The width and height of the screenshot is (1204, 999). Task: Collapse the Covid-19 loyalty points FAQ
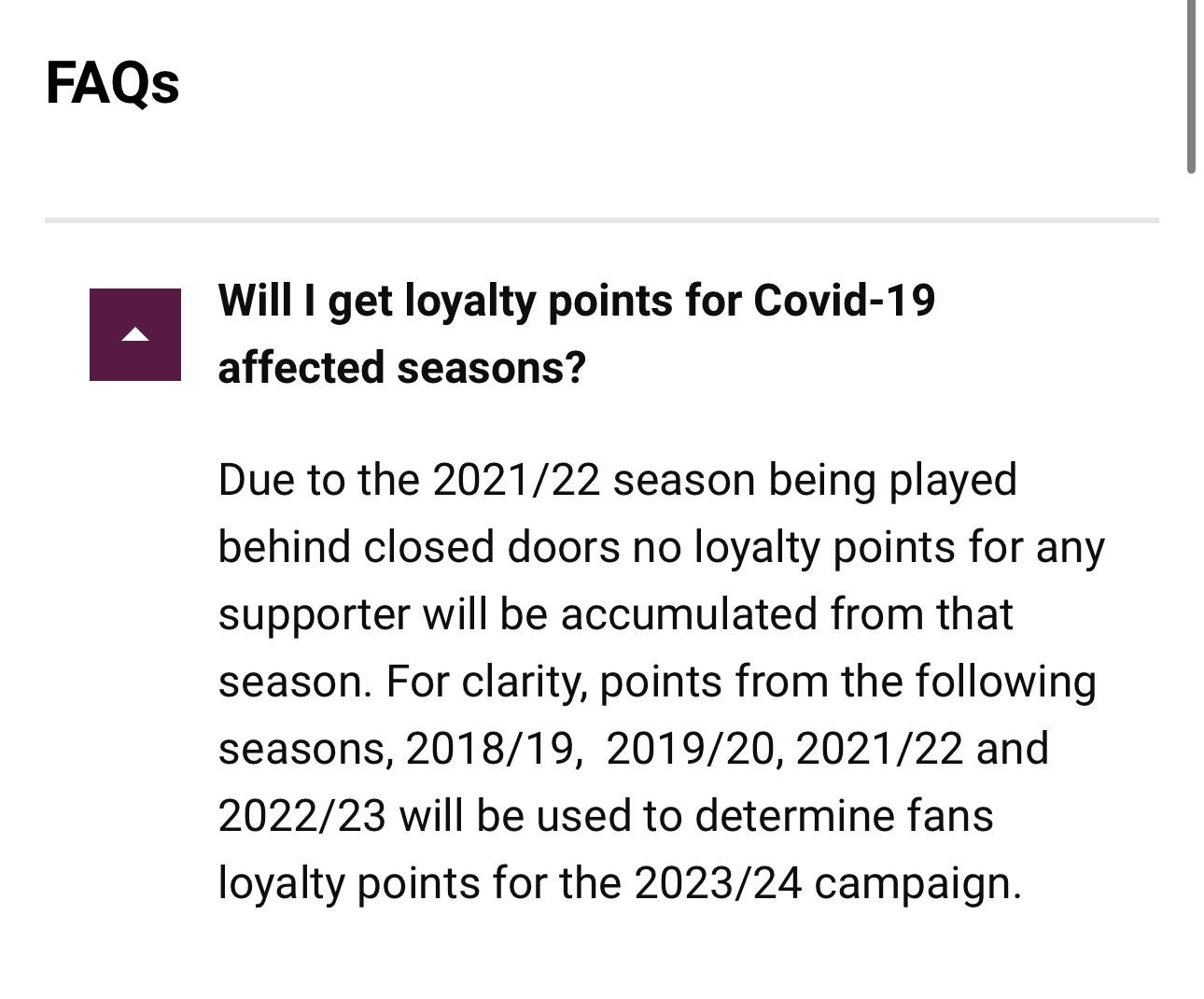pos(135,334)
